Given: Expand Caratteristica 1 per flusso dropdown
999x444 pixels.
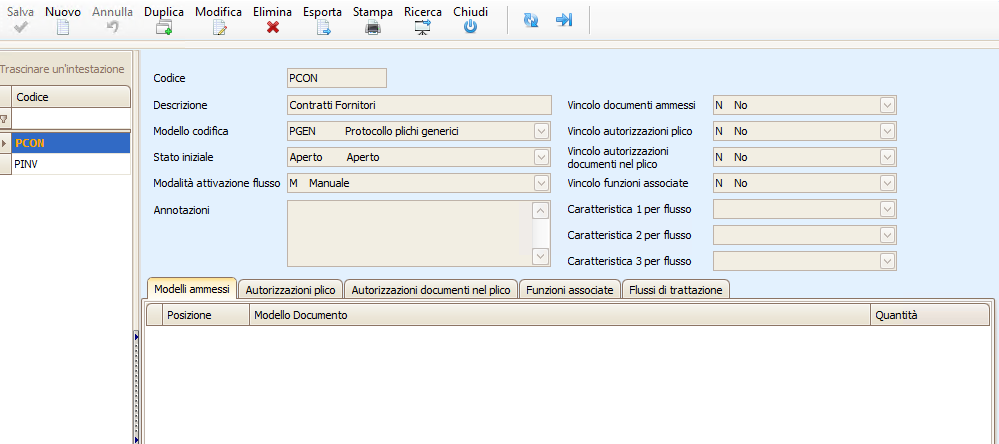Looking at the screenshot, I should click(886, 209).
